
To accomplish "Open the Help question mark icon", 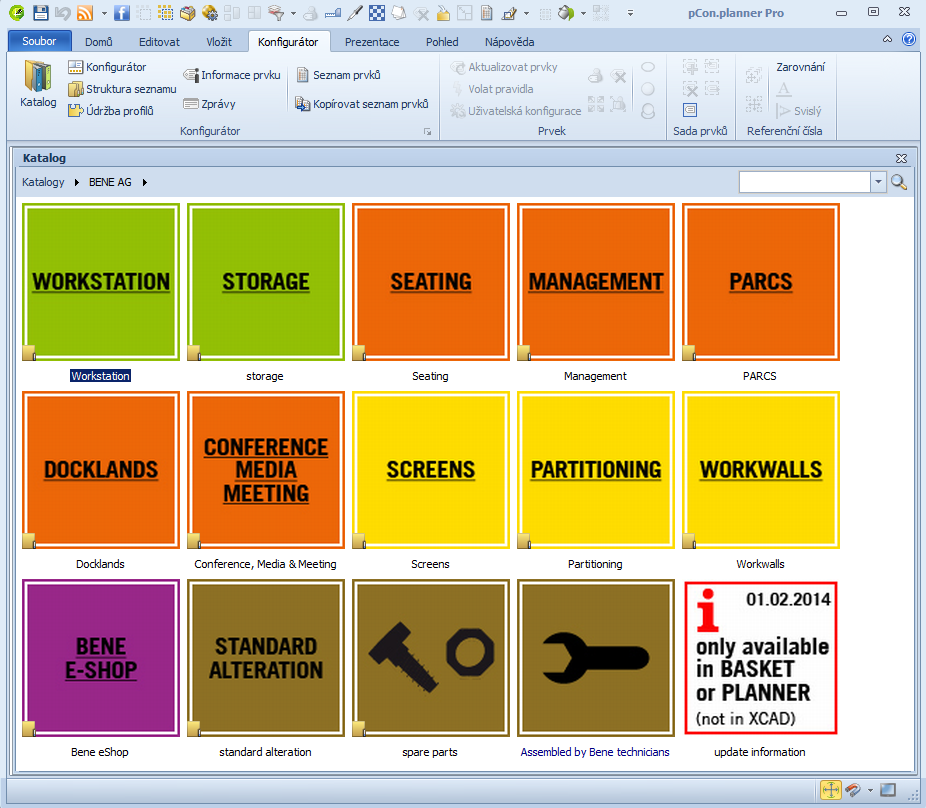I will pos(909,40).
